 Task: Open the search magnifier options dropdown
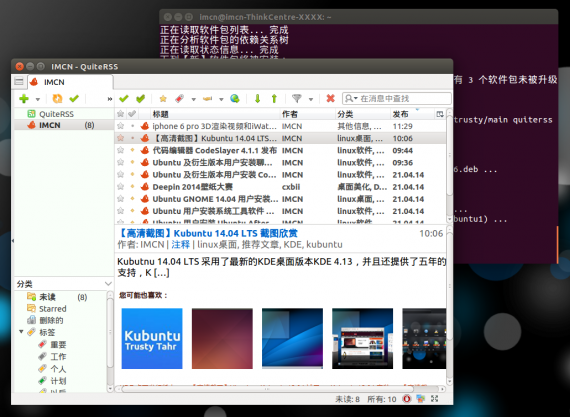click(351, 99)
